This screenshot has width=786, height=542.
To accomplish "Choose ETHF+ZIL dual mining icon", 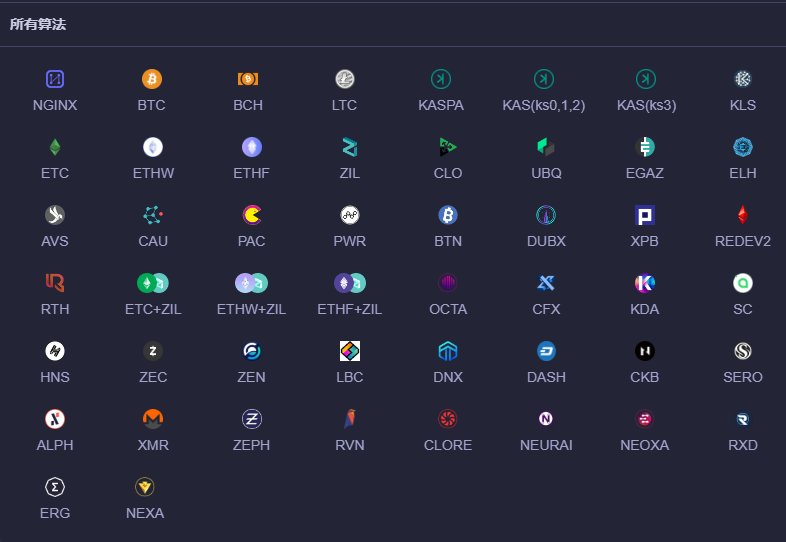I will 349,283.
